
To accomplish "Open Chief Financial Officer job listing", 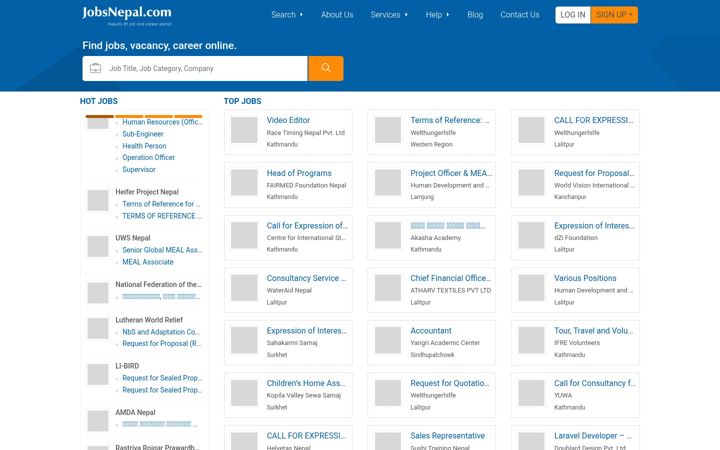I will pos(450,278).
